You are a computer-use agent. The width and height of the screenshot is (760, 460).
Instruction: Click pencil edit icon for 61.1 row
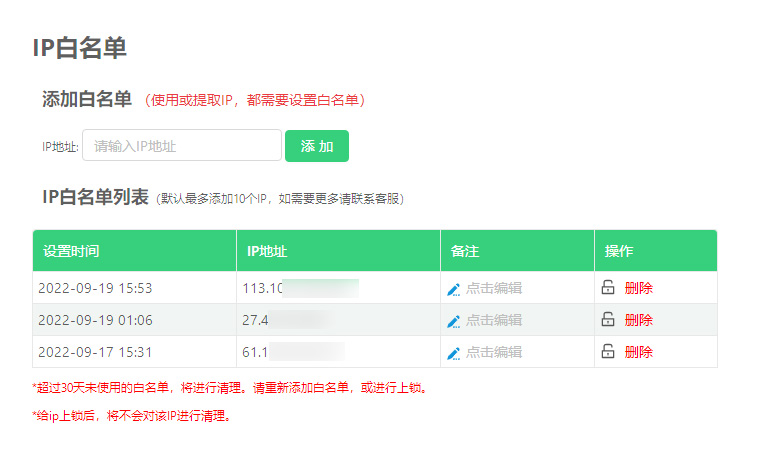[x=453, y=353]
